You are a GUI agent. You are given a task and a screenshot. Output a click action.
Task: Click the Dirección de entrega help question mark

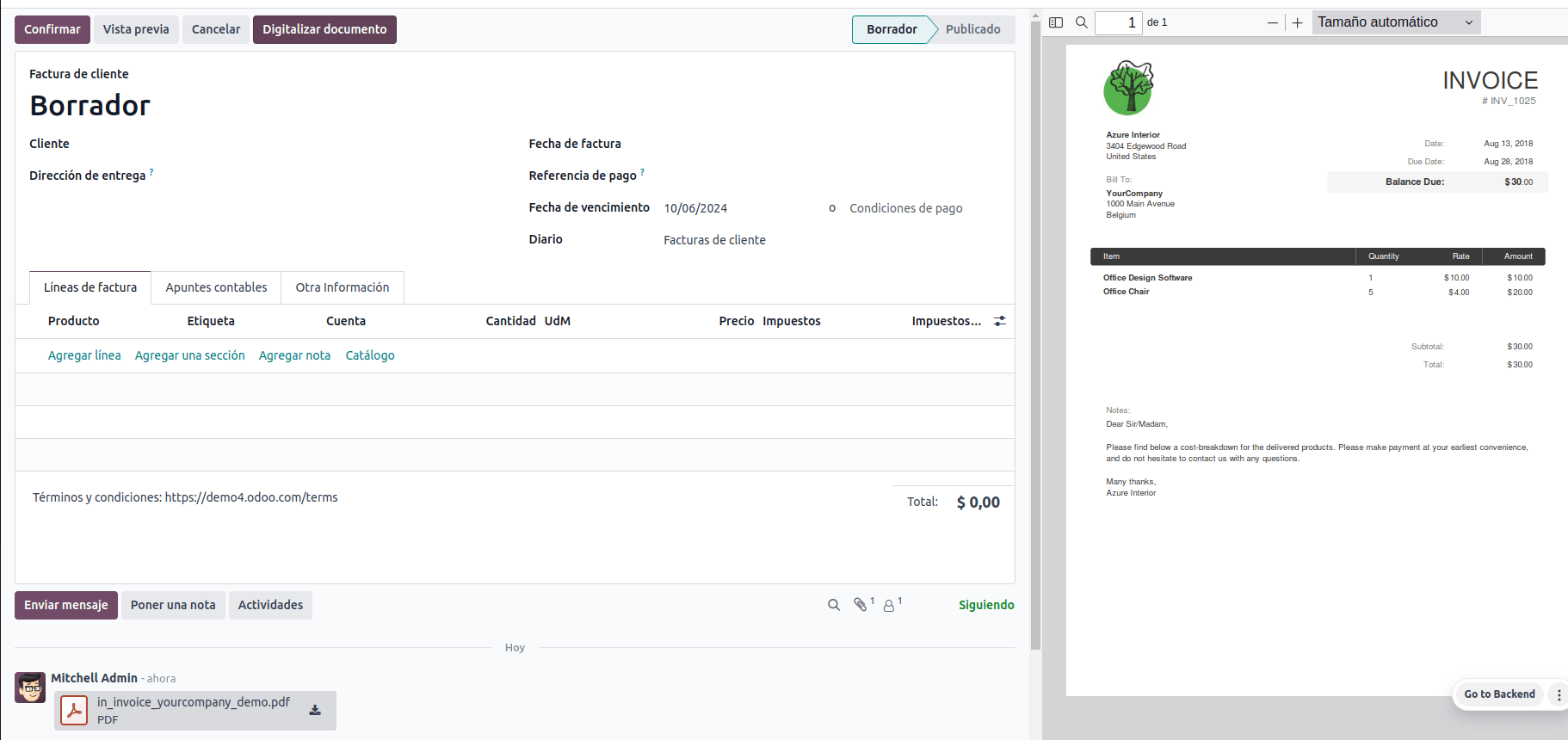[151, 172]
